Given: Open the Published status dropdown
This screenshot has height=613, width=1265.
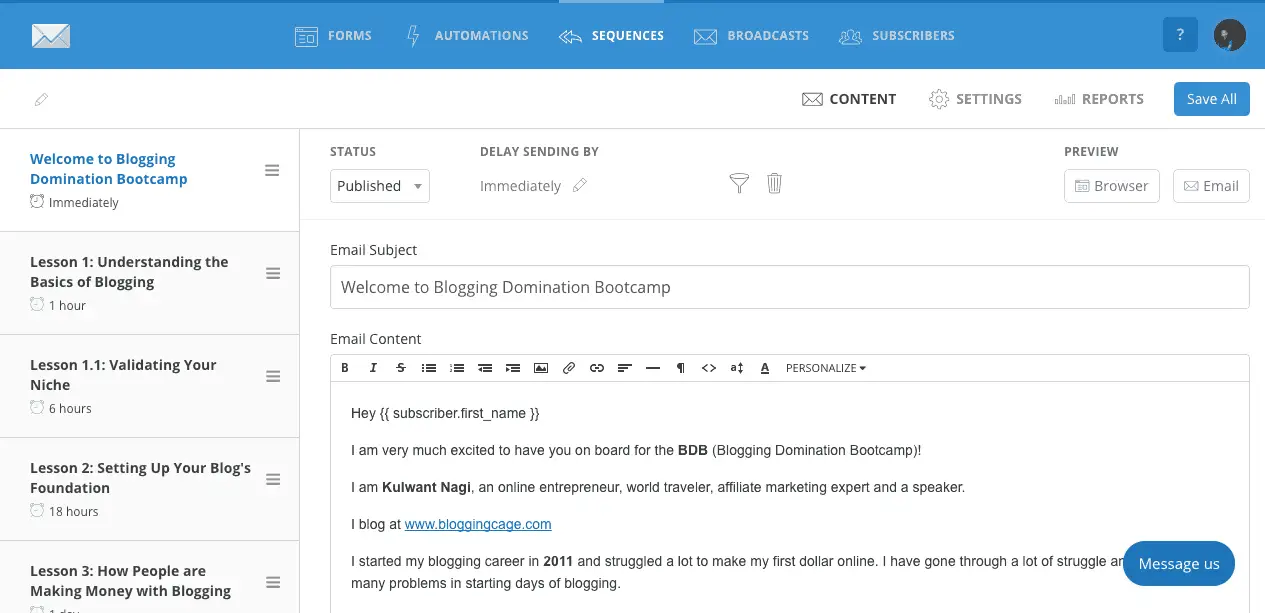Looking at the screenshot, I should (380, 186).
